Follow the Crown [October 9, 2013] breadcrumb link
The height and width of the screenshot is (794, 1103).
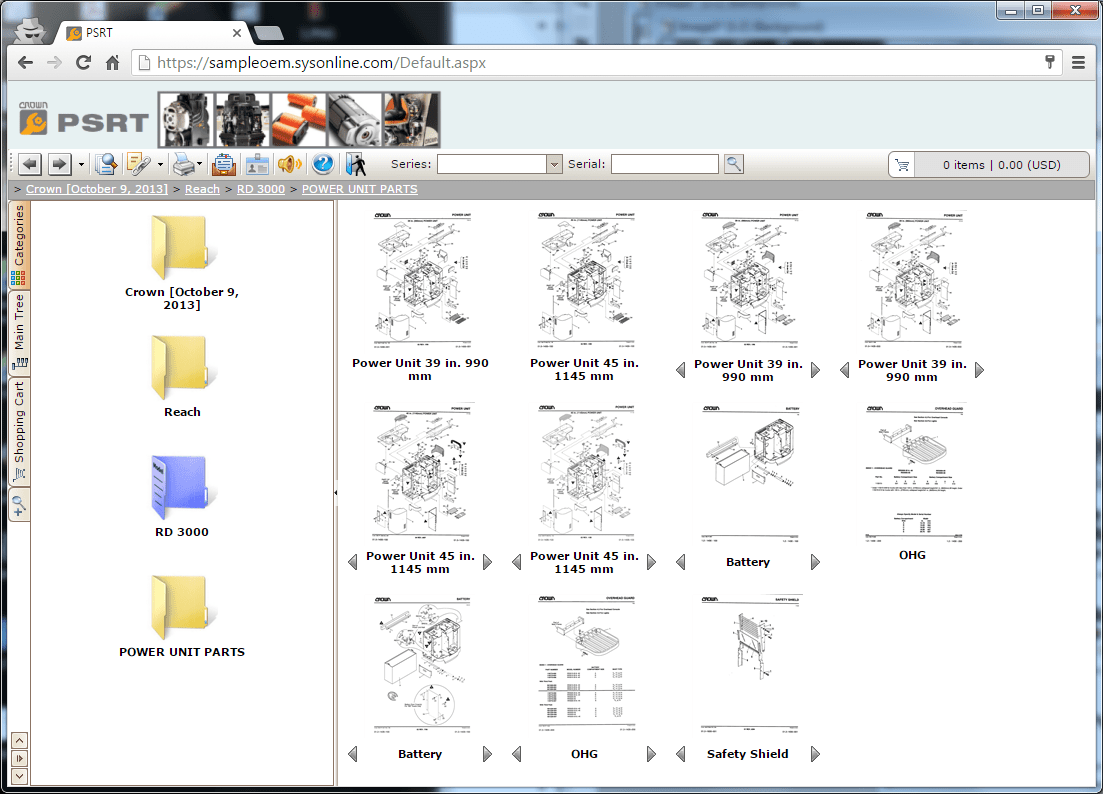click(97, 189)
